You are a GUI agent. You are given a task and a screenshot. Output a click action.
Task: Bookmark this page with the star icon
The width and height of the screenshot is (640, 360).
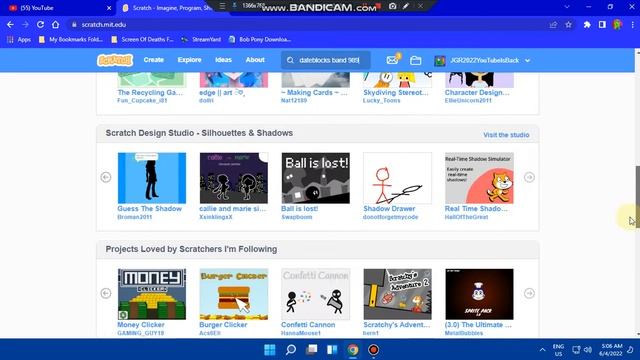tap(569, 25)
